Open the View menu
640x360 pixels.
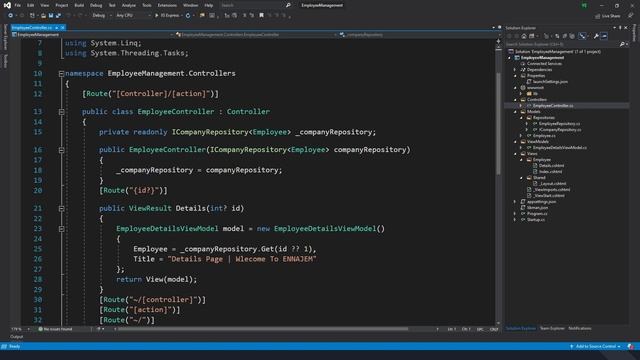(44, 5)
